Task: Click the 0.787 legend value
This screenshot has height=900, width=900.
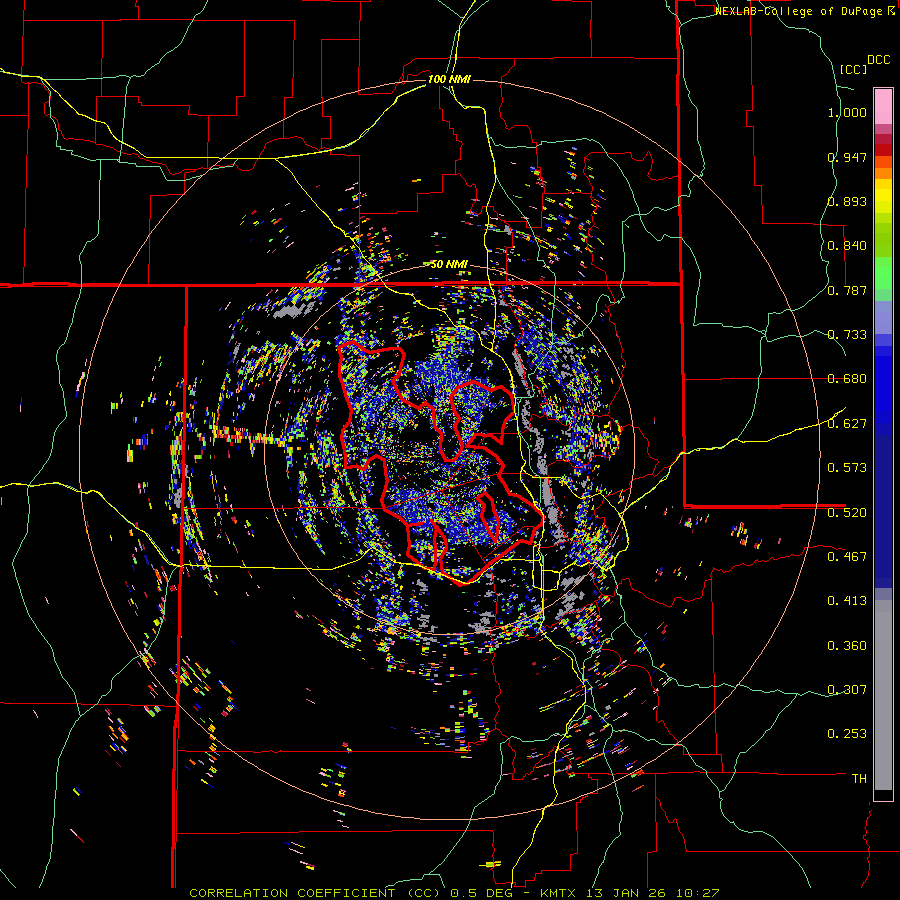Action: [x=847, y=290]
